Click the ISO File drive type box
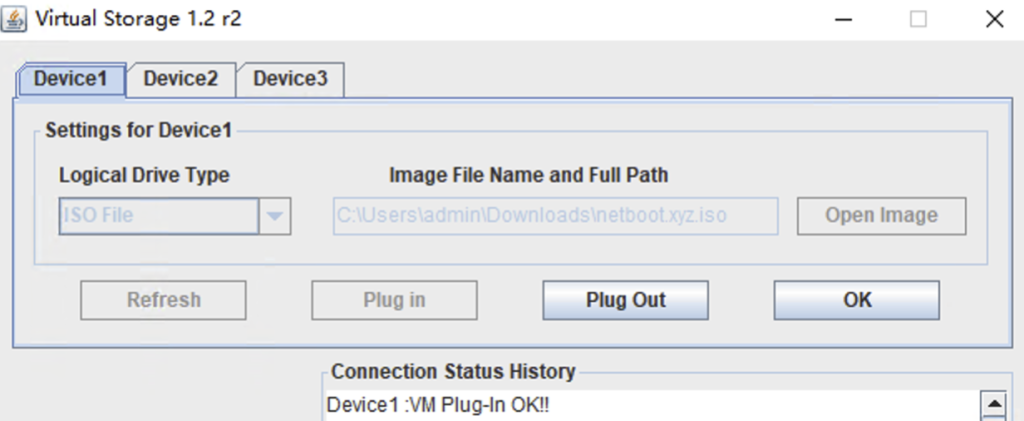Image resolution: width=1024 pixels, height=421 pixels. click(159, 215)
